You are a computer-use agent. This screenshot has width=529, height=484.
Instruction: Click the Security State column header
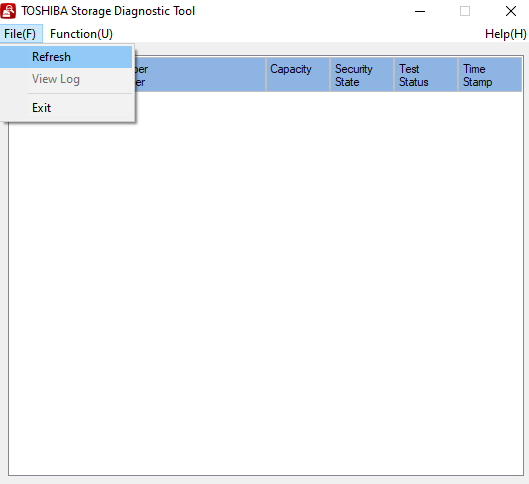pos(362,75)
